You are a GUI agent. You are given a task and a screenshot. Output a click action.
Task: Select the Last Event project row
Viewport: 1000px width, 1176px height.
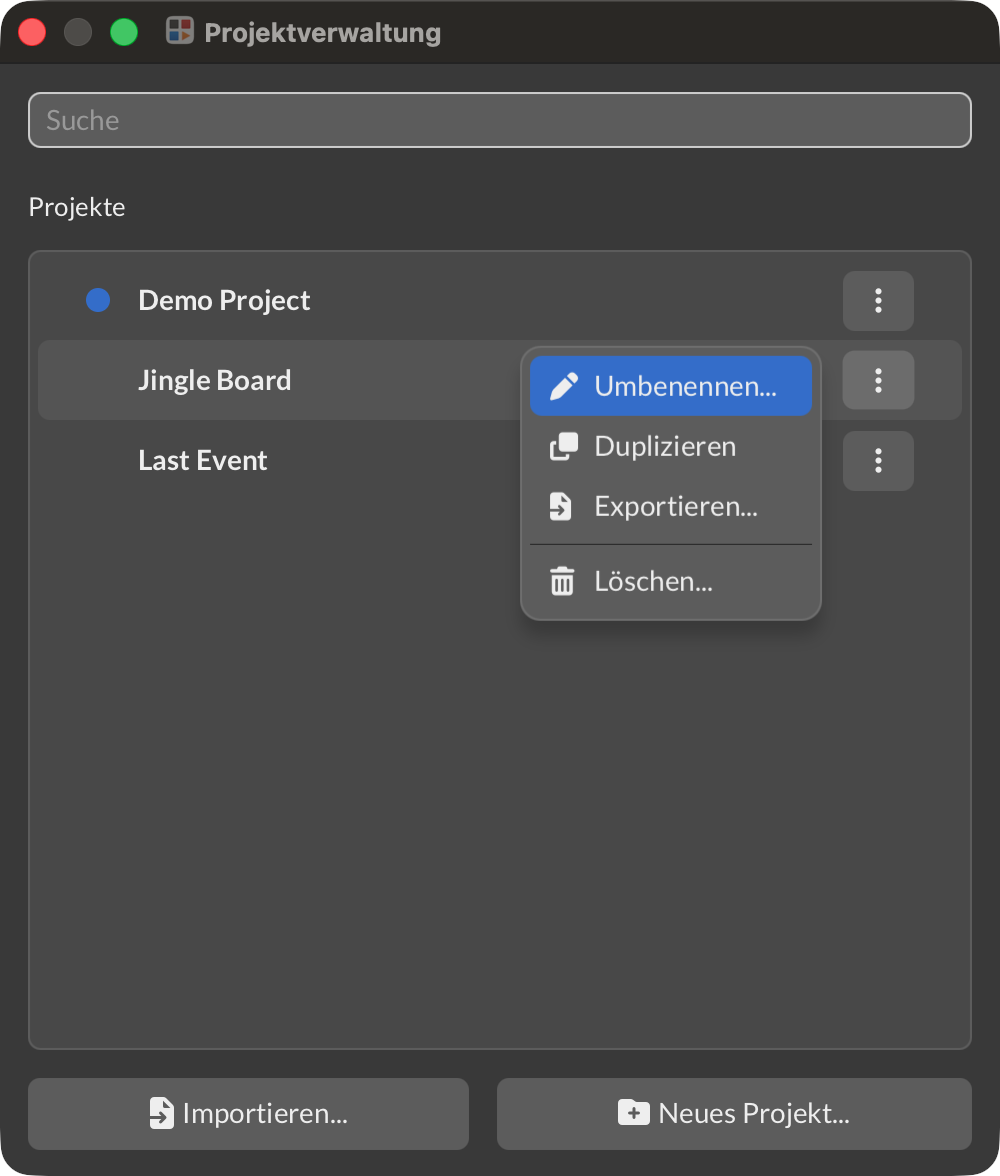[x=500, y=460]
